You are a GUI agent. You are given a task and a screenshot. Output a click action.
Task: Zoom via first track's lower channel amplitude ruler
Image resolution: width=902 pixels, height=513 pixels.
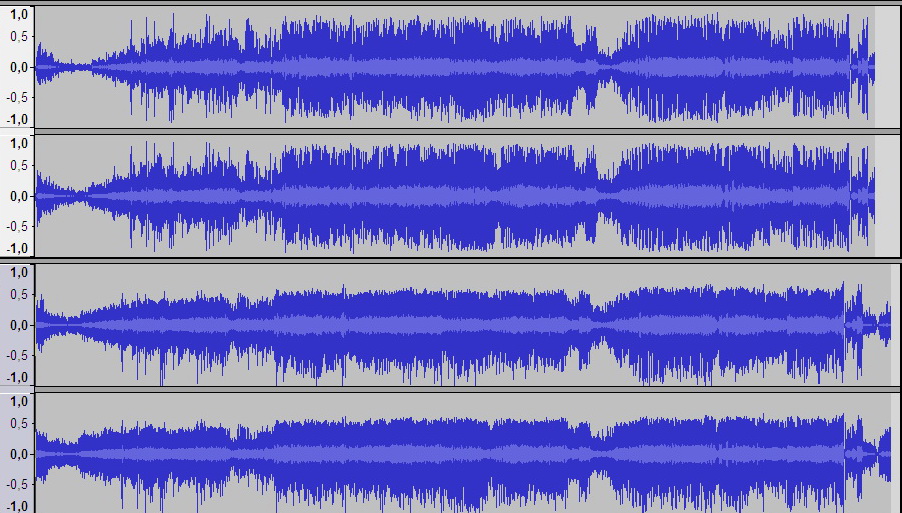(17, 196)
